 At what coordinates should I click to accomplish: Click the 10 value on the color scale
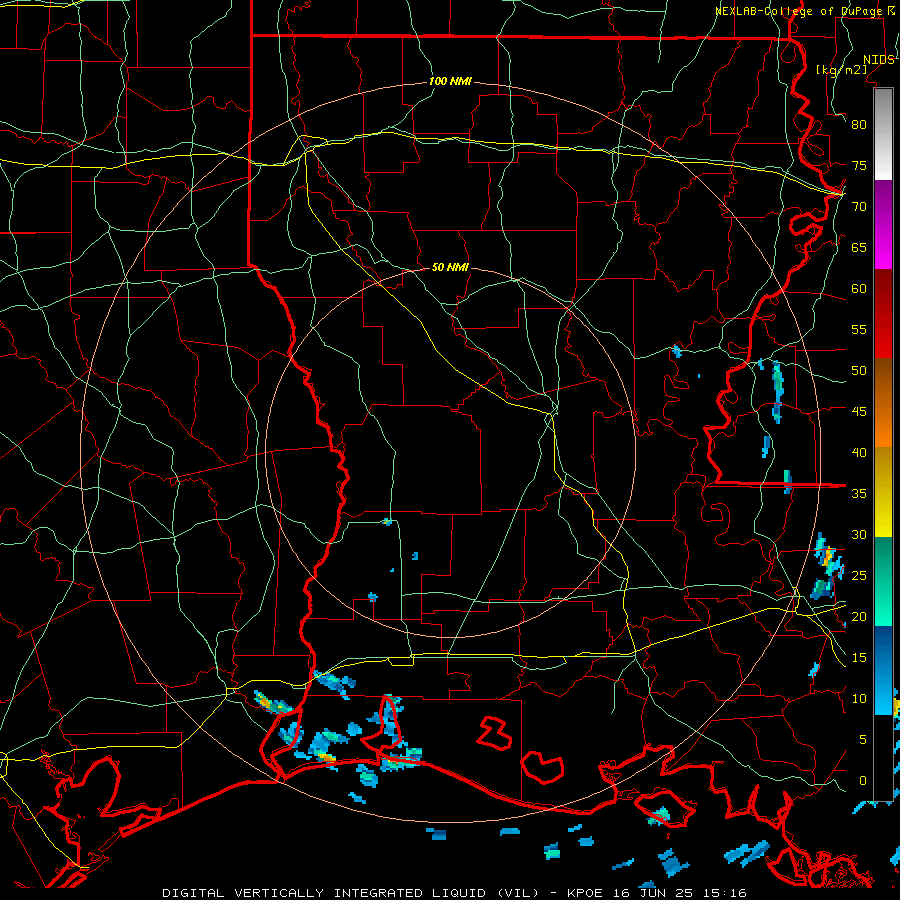click(x=859, y=699)
